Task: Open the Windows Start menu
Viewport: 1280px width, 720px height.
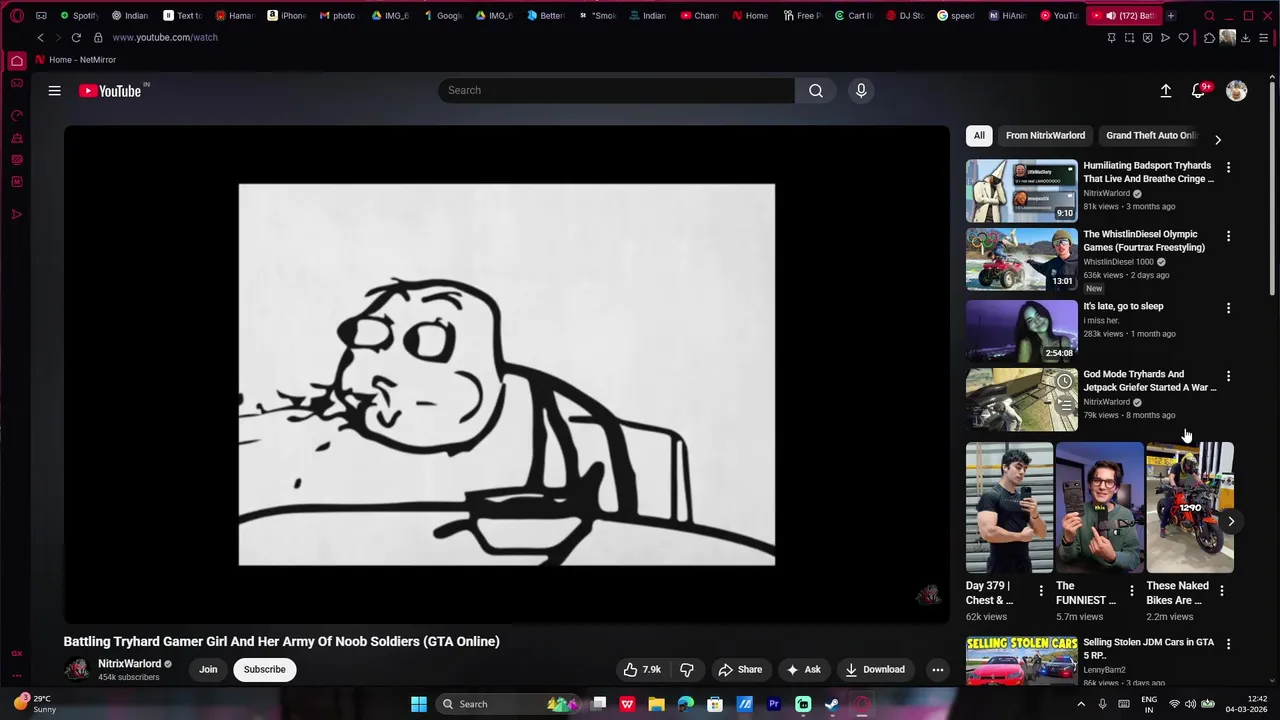Action: (419, 704)
